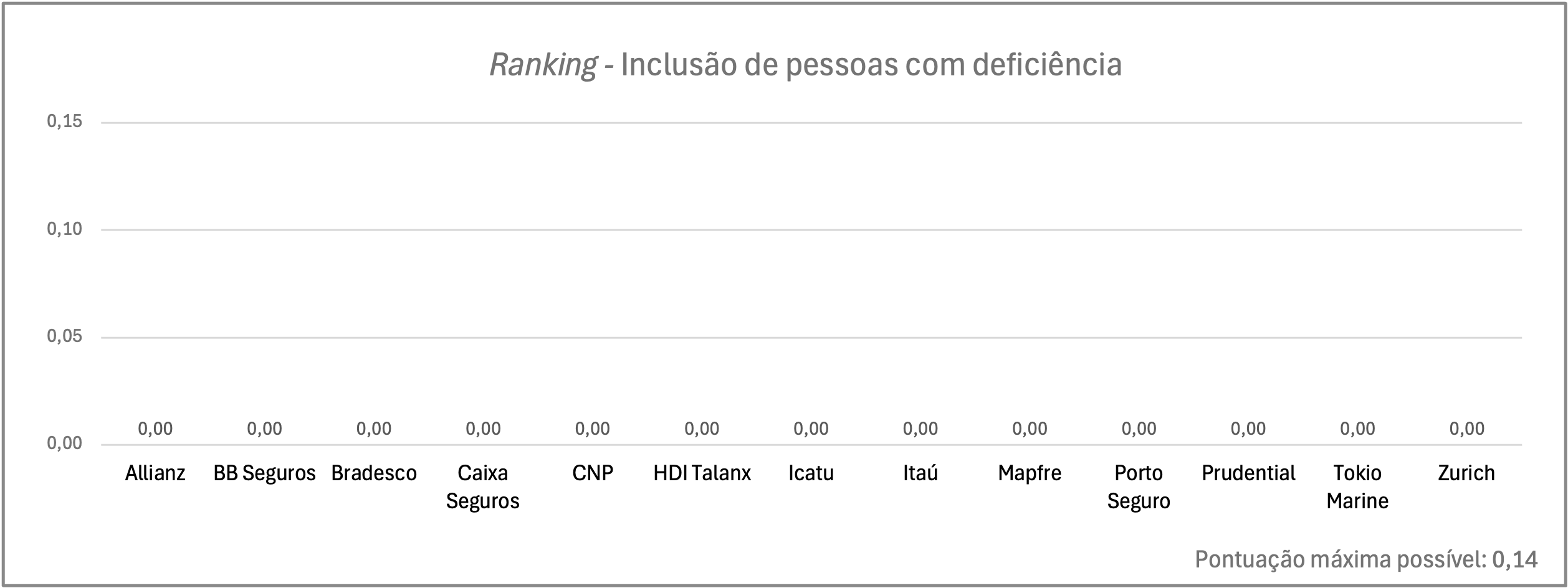Click the 0,15 y-axis tick label
1568x588 pixels.
click(x=65, y=121)
